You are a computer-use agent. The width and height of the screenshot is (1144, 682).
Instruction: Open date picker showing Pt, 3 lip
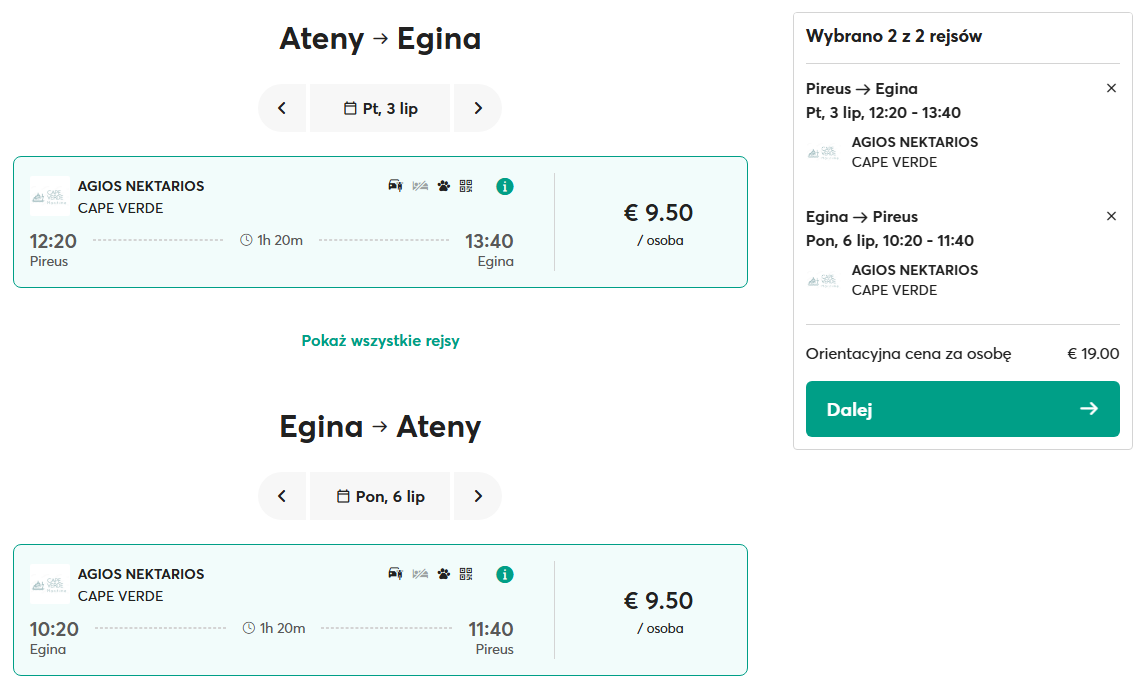380,108
